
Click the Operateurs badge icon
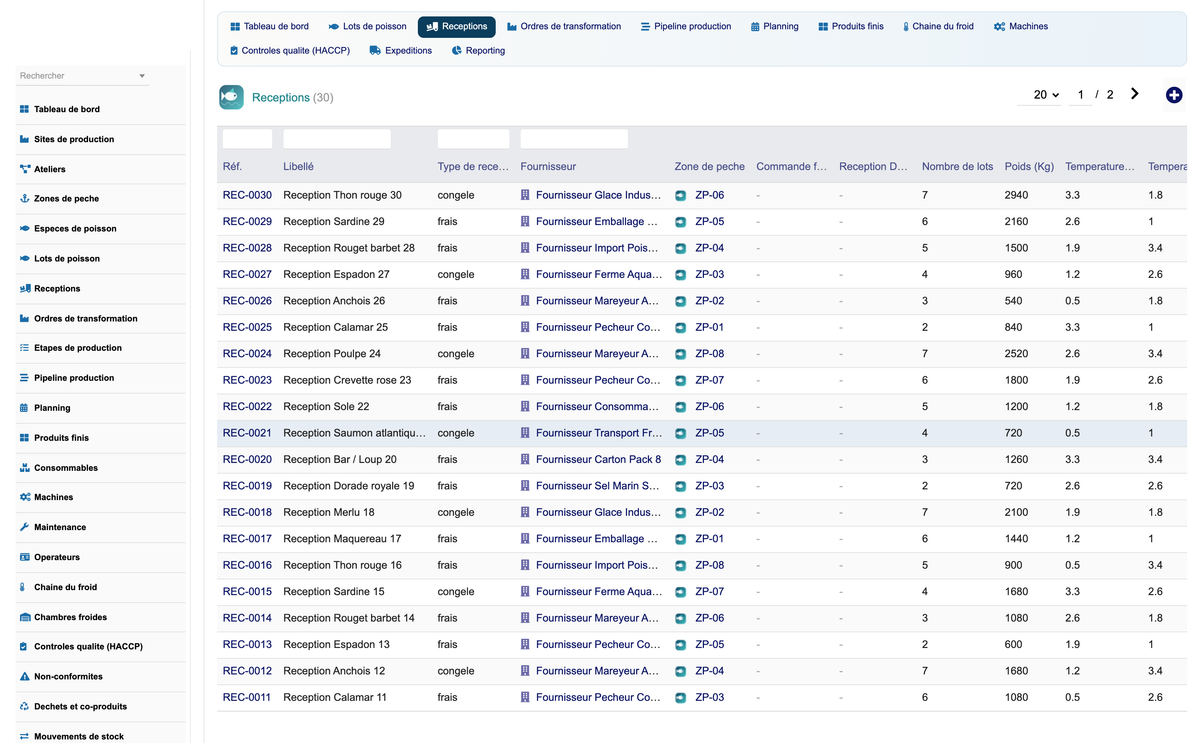click(24, 557)
